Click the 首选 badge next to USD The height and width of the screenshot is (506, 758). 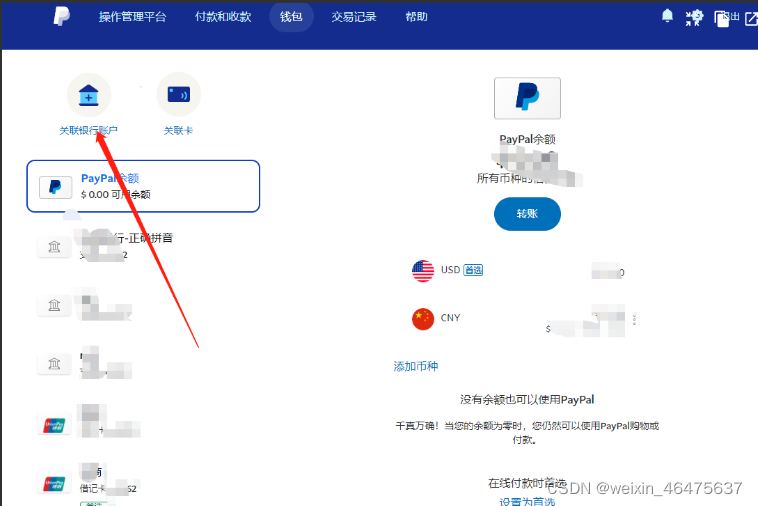pyautogui.click(x=473, y=270)
